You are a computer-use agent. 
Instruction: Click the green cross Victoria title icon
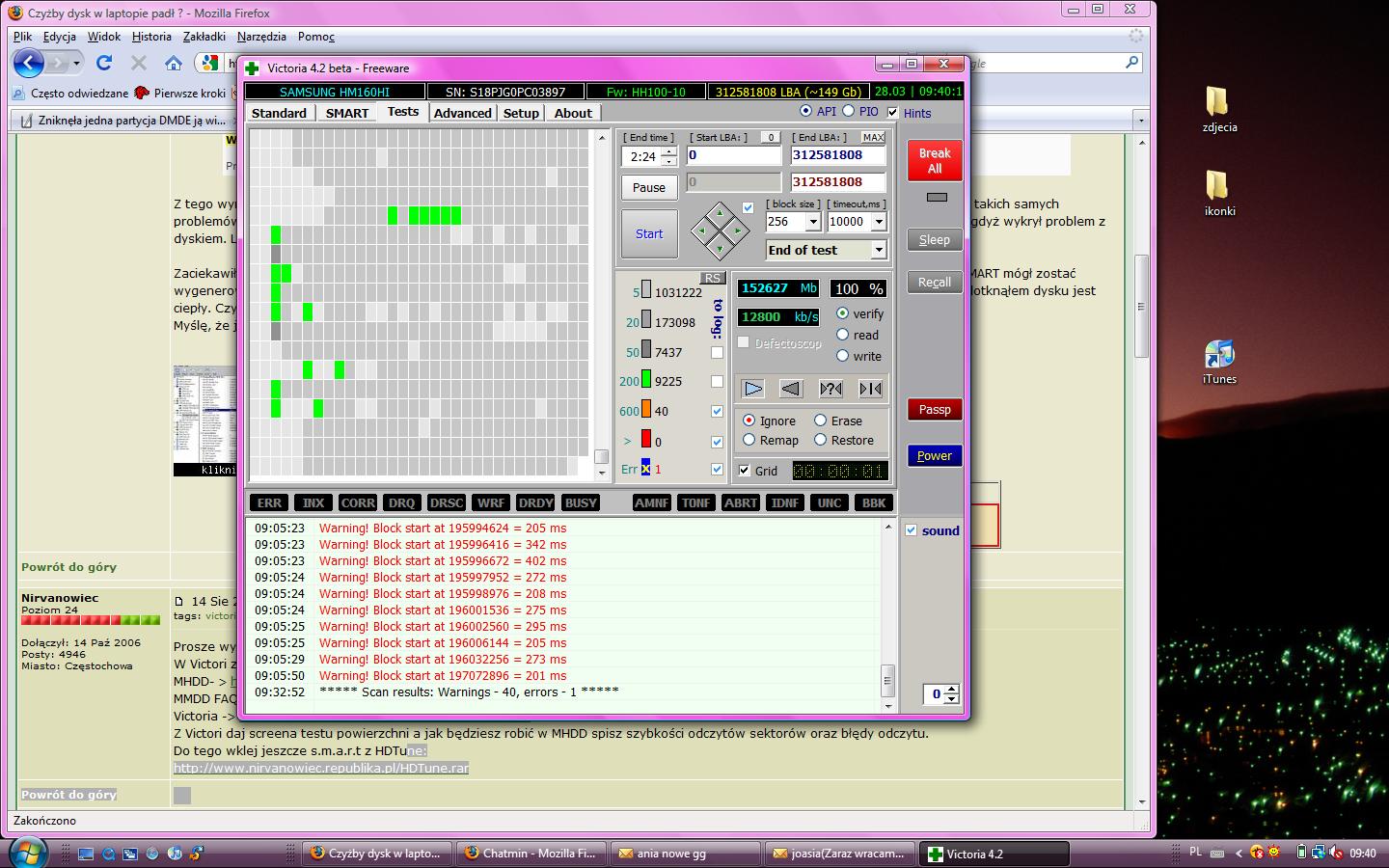[x=252, y=68]
